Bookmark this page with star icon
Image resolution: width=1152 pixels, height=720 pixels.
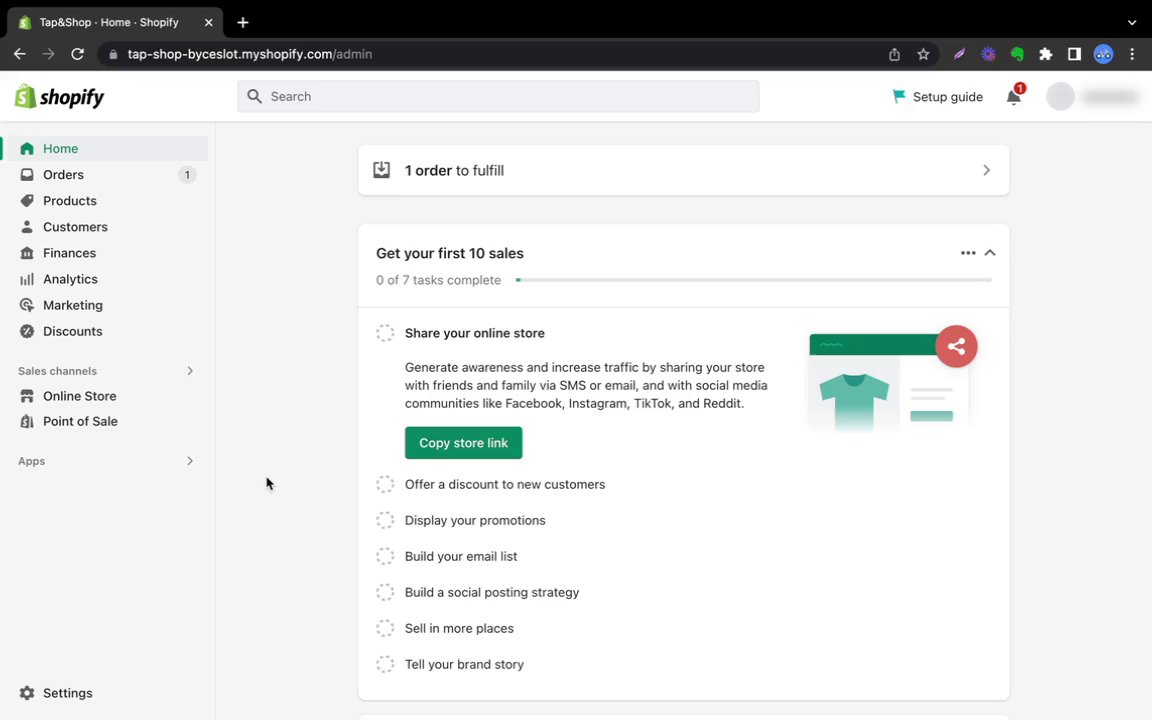pos(923,54)
